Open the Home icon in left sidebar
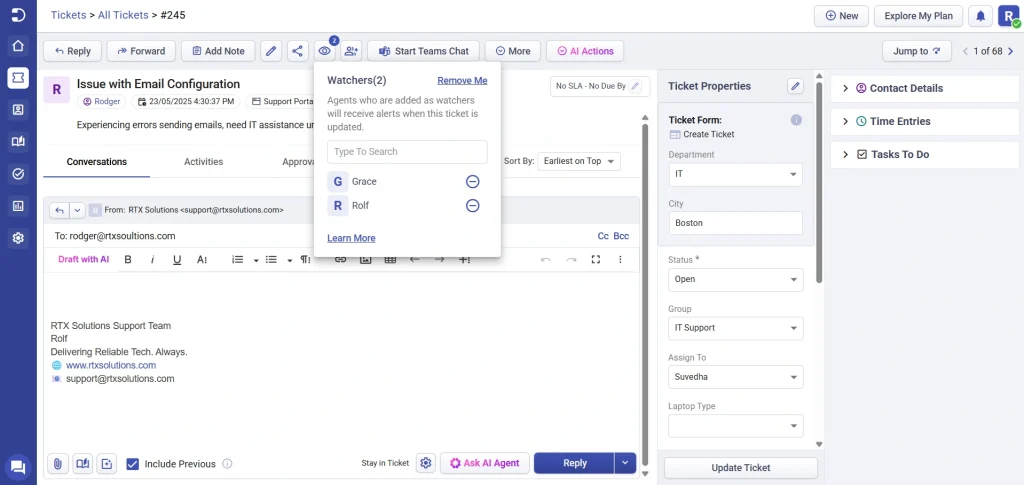1024x485 pixels. click(x=18, y=46)
